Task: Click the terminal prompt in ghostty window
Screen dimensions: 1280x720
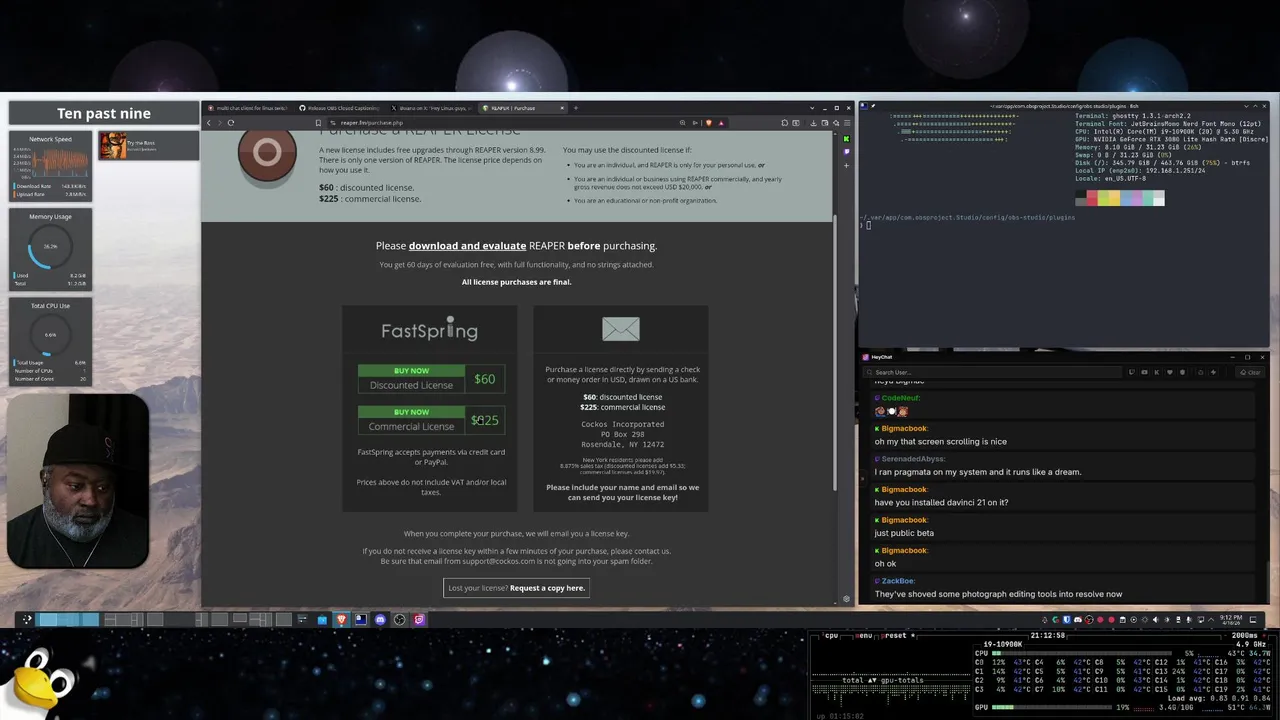Action: 868,225
